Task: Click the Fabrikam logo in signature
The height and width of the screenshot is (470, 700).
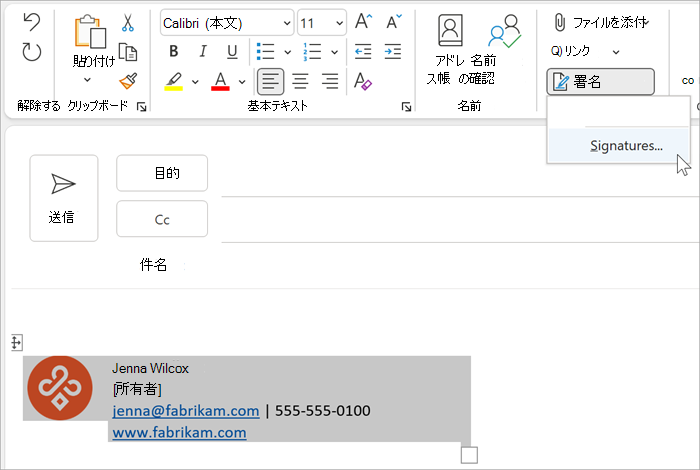Action: (60, 388)
